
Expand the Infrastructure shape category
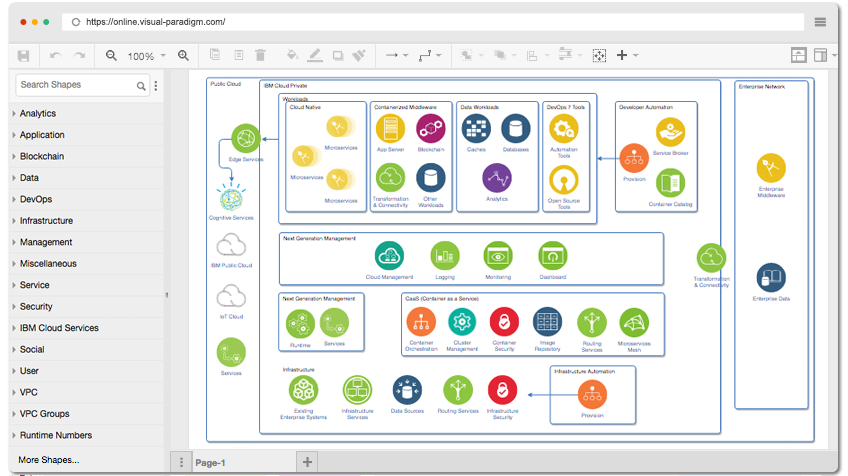pyautogui.click(x=87, y=221)
